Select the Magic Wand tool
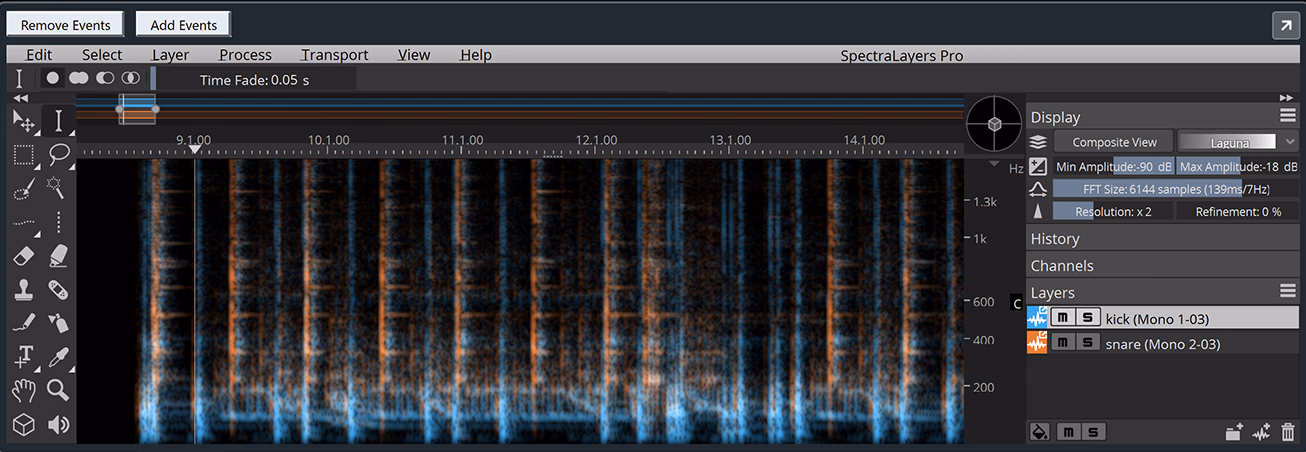 coord(58,188)
